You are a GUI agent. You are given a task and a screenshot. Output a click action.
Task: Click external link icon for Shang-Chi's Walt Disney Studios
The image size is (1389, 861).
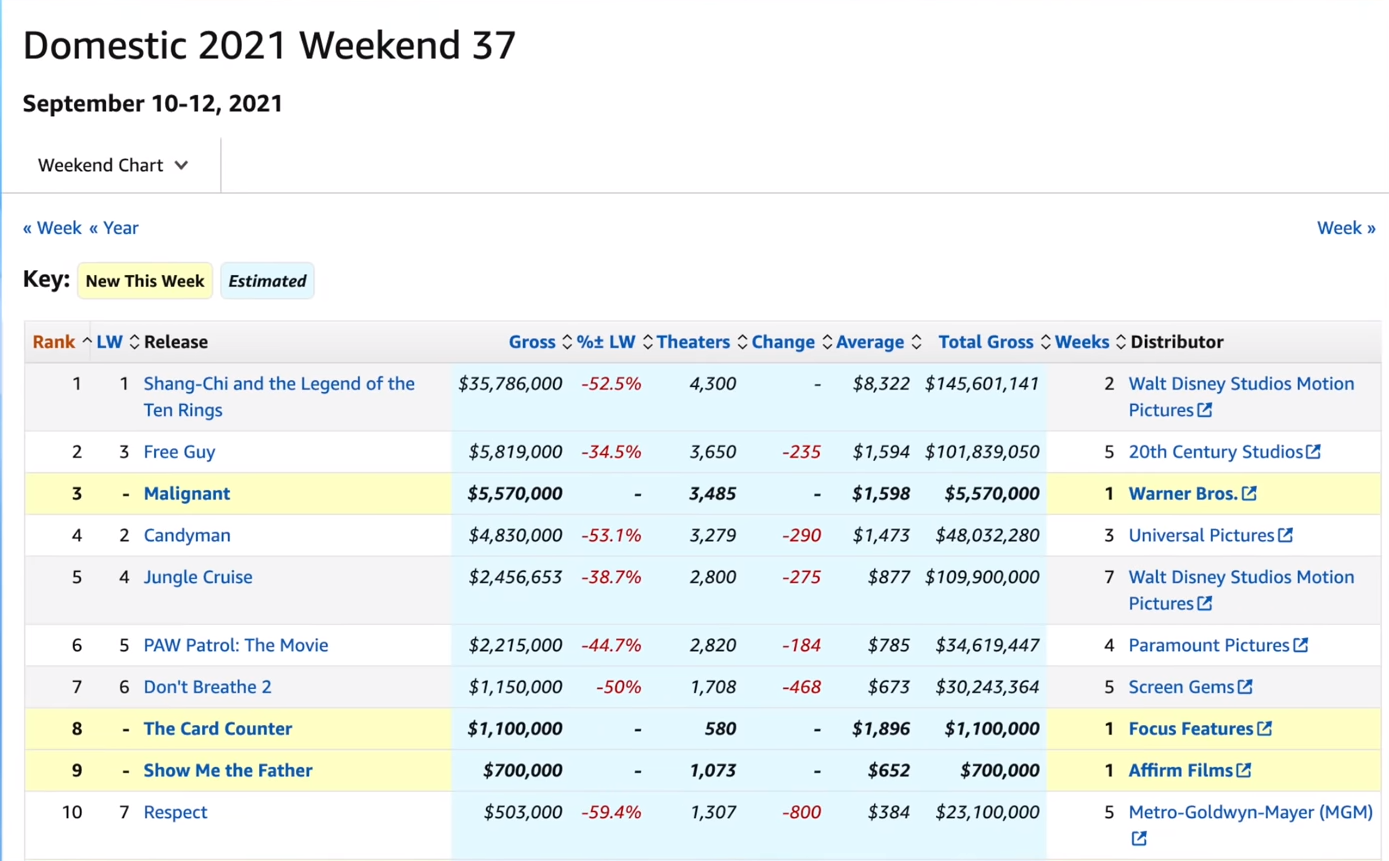(1205, 410)
